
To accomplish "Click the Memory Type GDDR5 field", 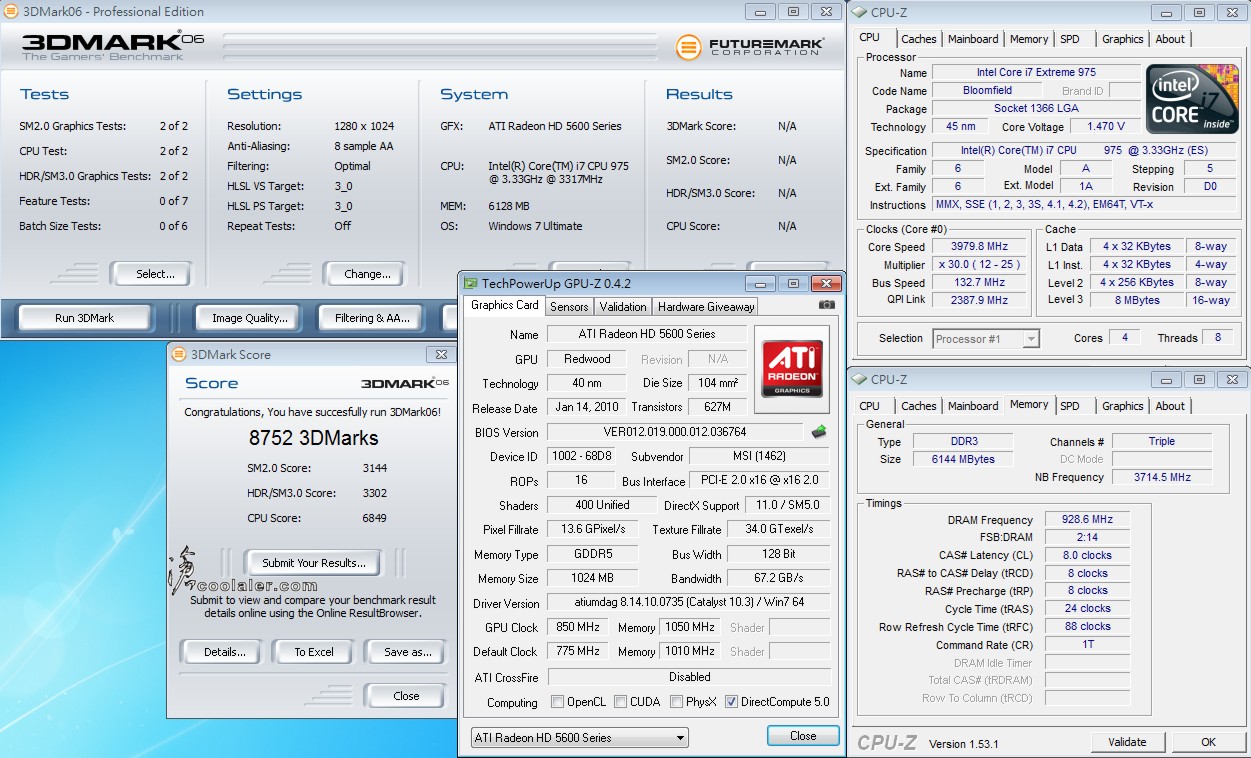I will [x=592, y=554].
